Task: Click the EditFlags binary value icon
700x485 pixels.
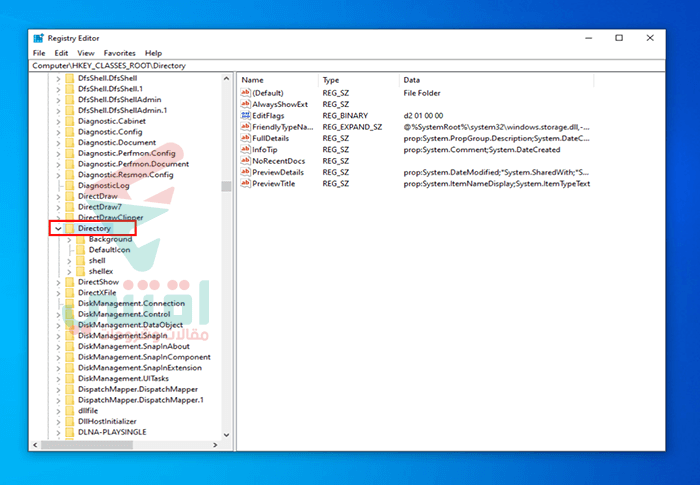Action: (246, 115)
